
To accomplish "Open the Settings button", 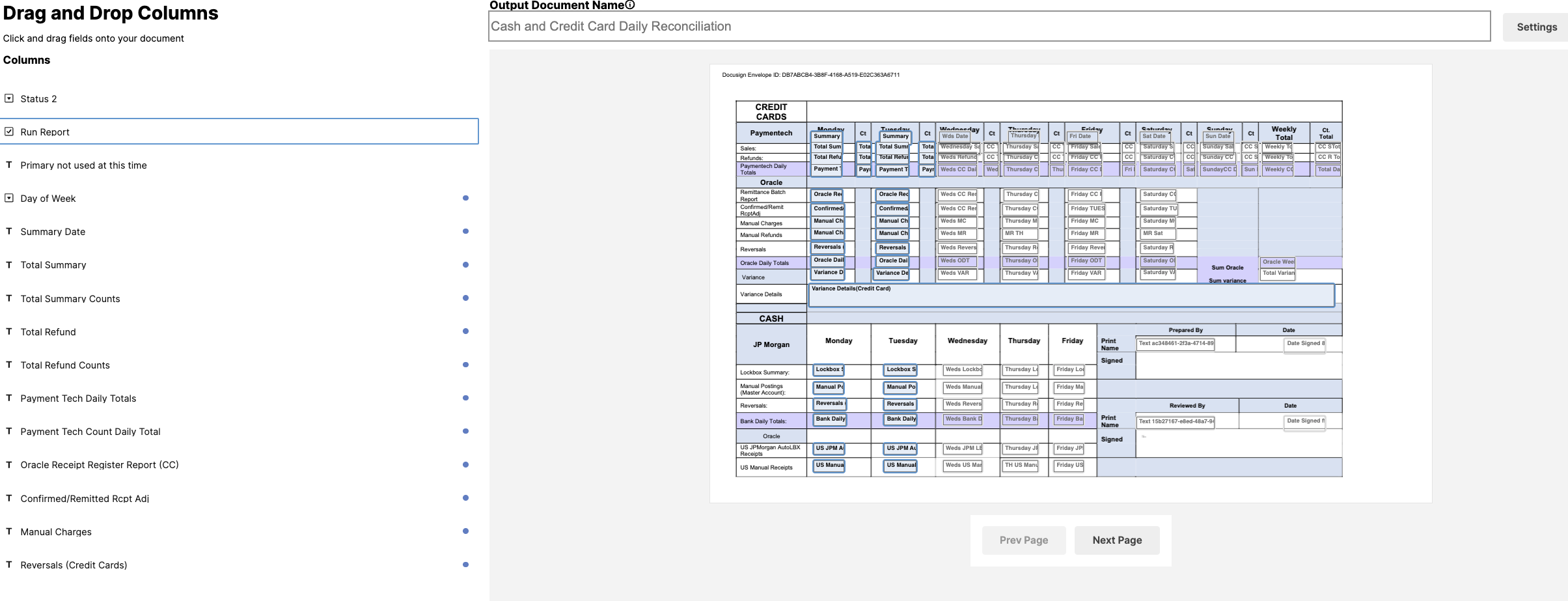I will tap(1536, 27).
